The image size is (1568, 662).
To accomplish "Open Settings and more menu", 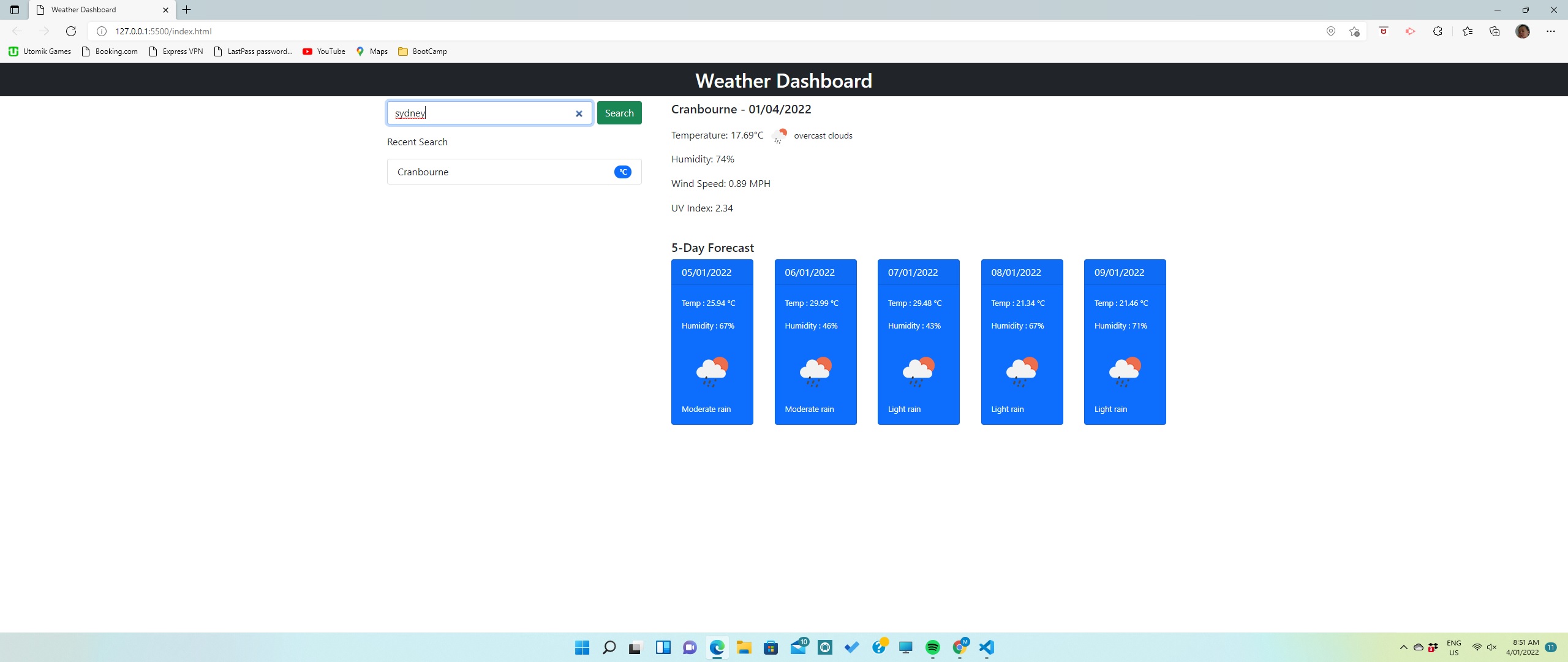I will pyautogui.click(x=1552, y=31).
